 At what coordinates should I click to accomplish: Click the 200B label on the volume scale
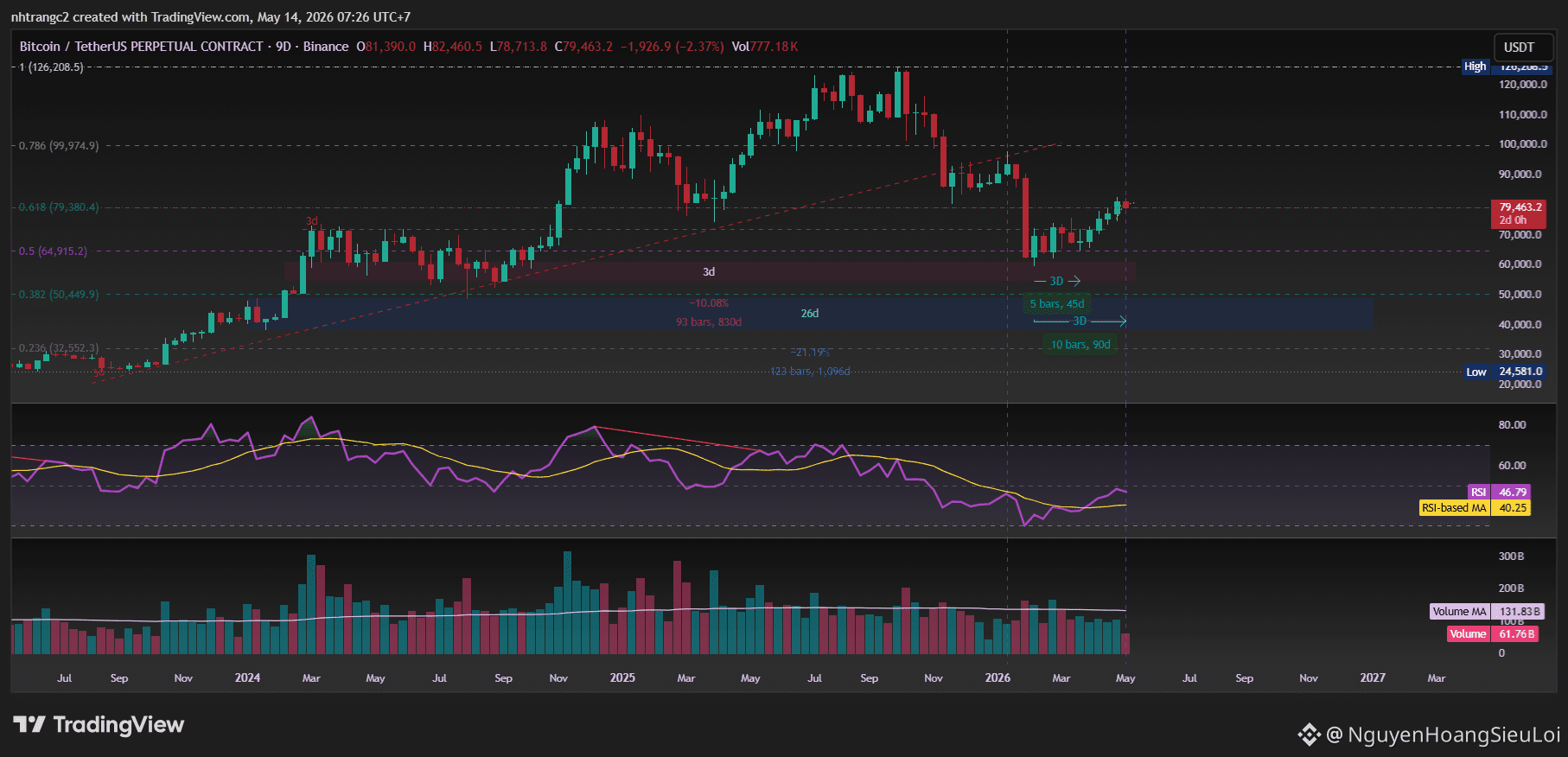[x=1512, y=588]
